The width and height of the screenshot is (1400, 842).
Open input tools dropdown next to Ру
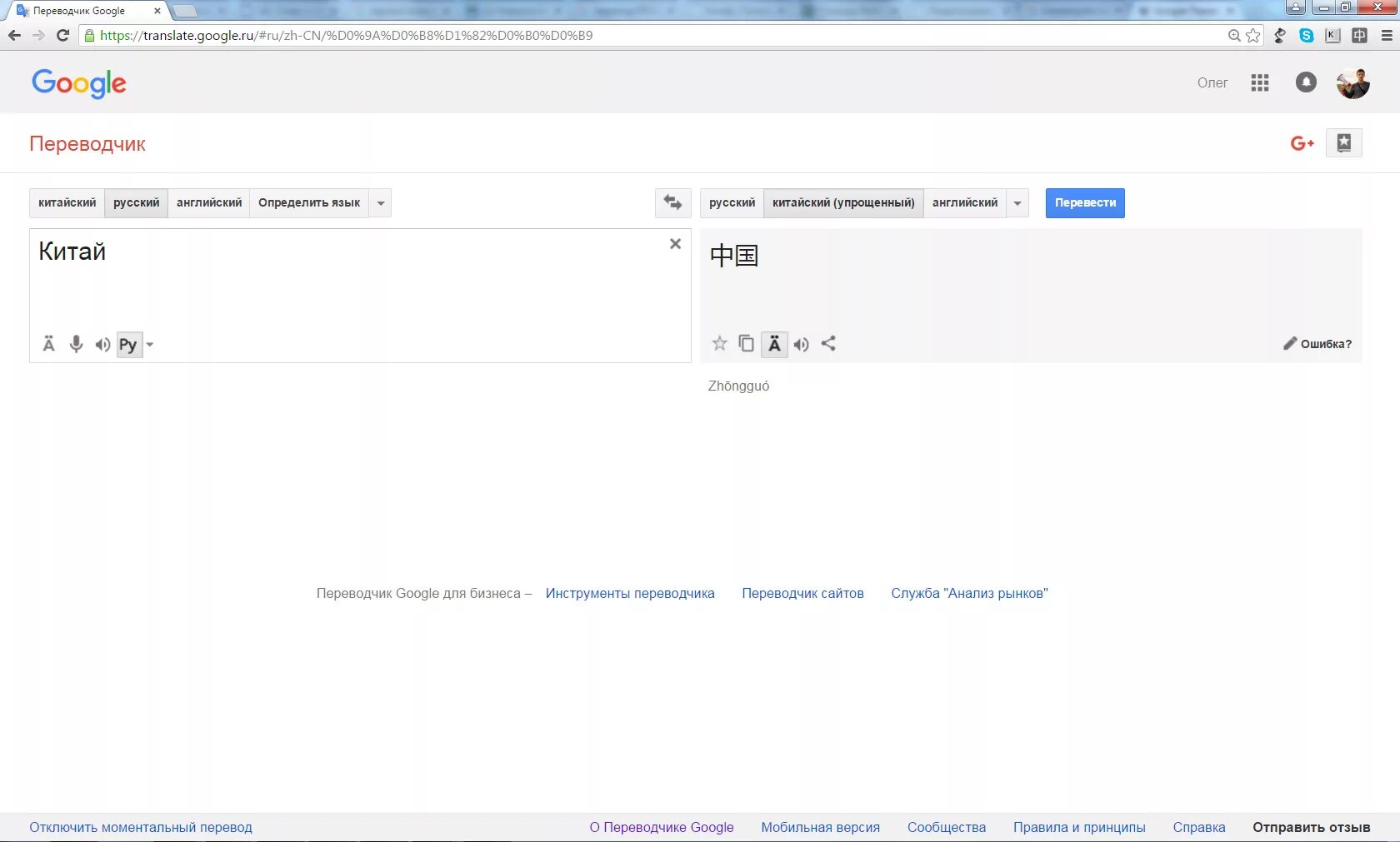150,345
